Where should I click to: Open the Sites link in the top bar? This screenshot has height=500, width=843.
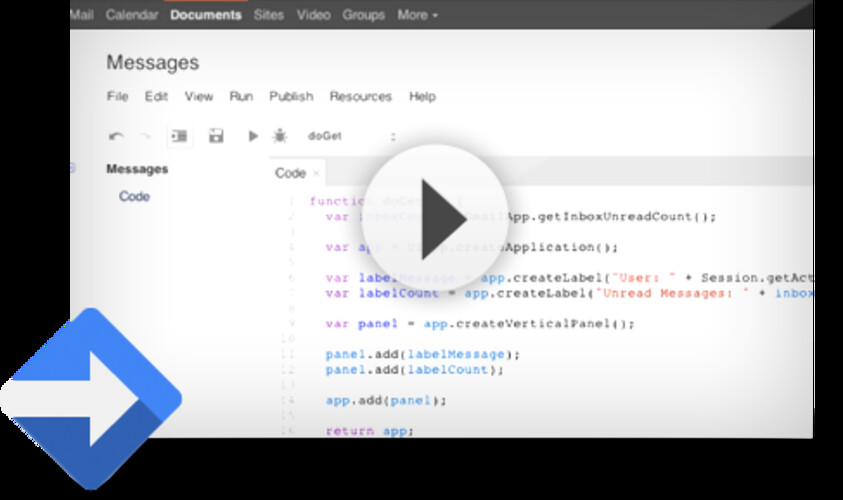point(269,15)
